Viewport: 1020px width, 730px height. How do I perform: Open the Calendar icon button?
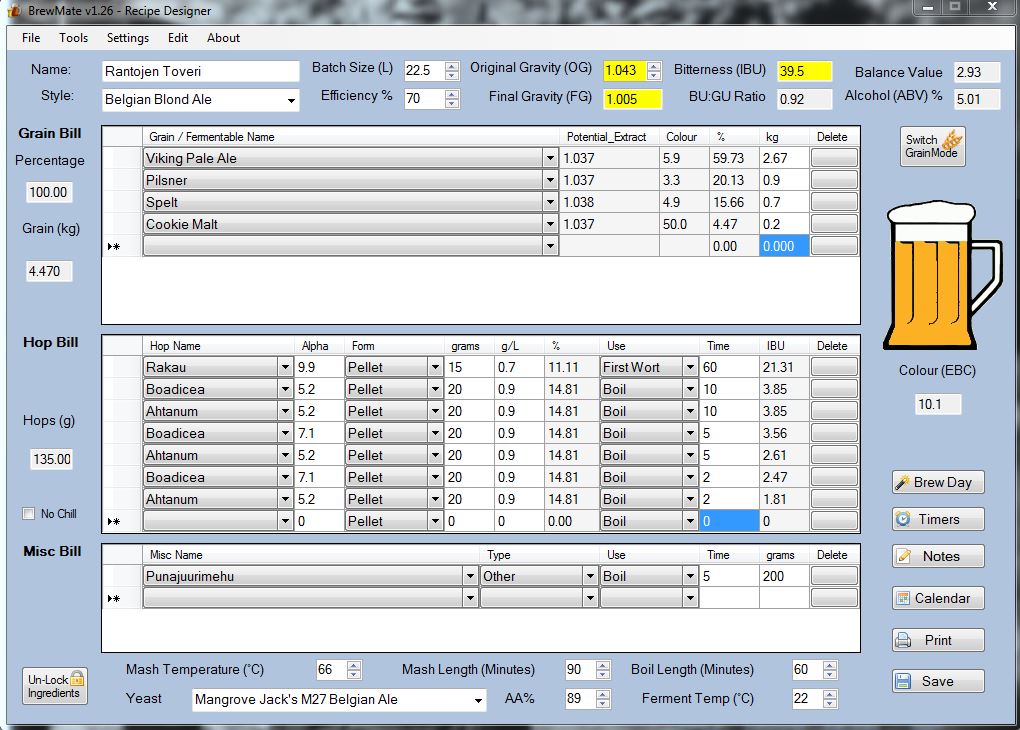click(x=937, y=598)
